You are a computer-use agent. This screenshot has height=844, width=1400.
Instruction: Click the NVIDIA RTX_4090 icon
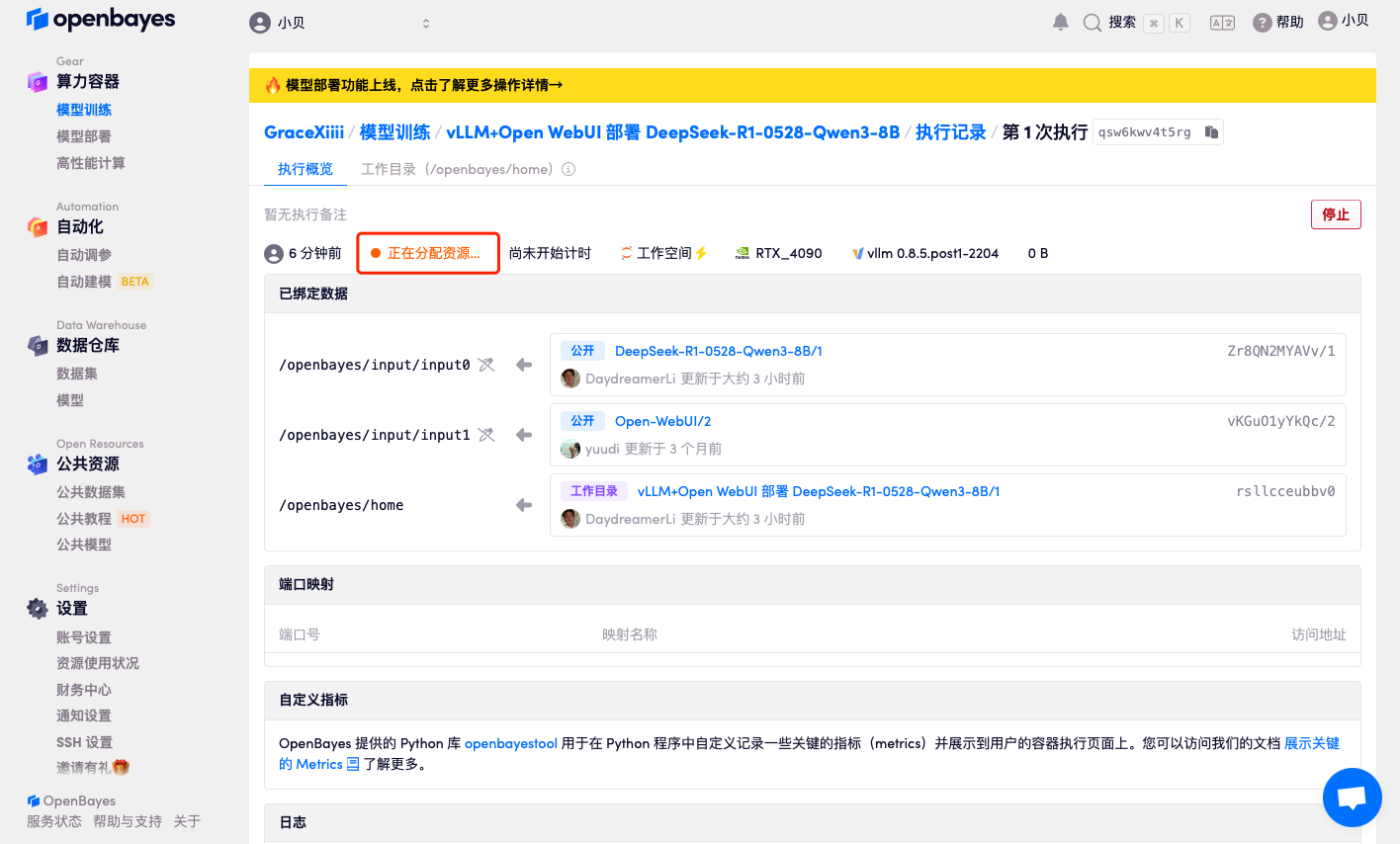(743, 254)
